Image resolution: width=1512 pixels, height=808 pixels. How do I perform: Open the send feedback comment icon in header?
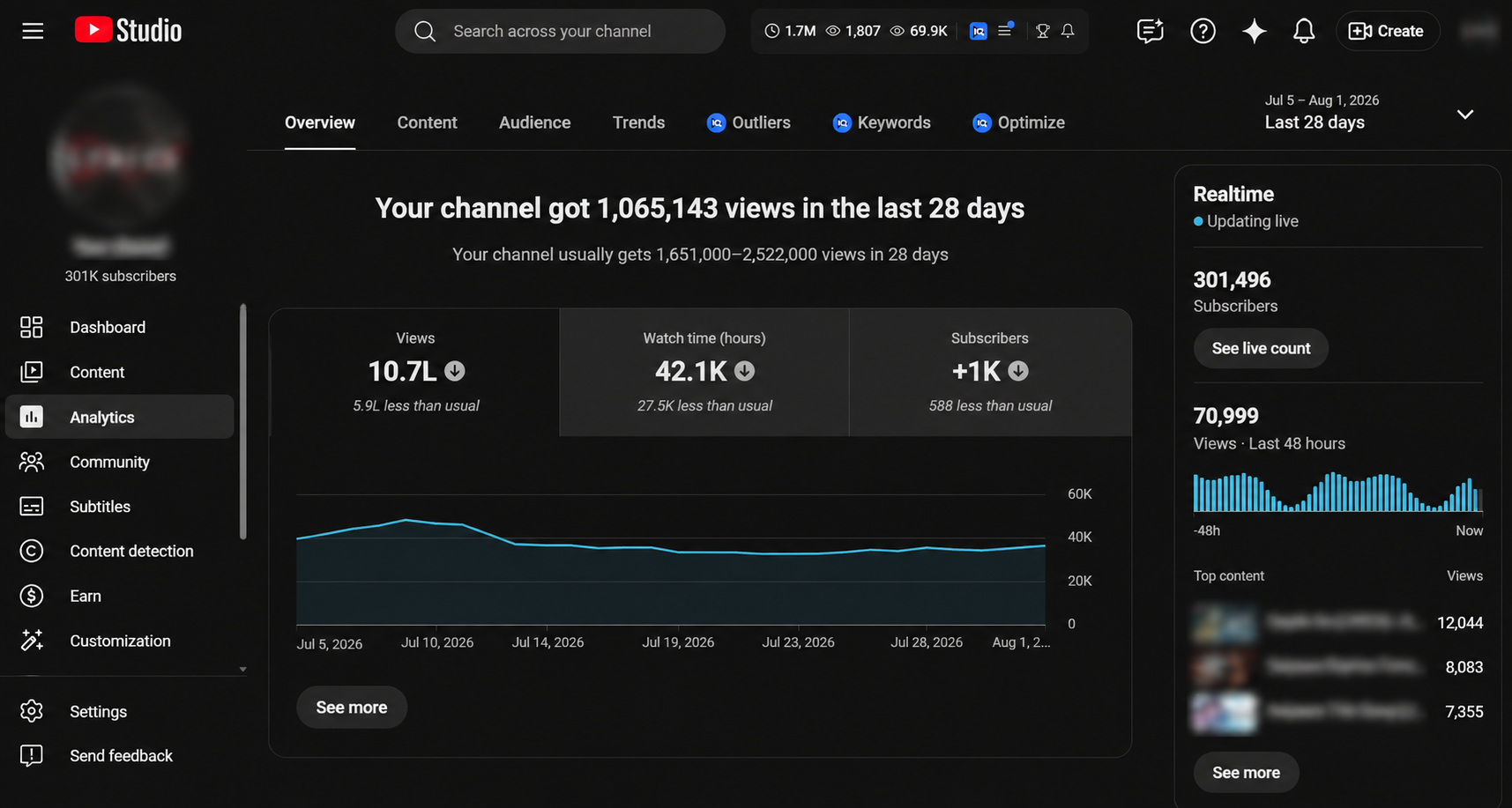point(1151,31)
